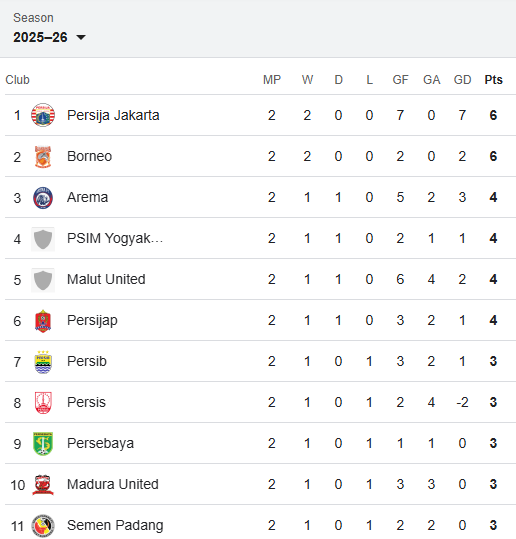Click the Persijap club crest
The width and height of the screenshot is (516, 539).
tap(43, 321)
